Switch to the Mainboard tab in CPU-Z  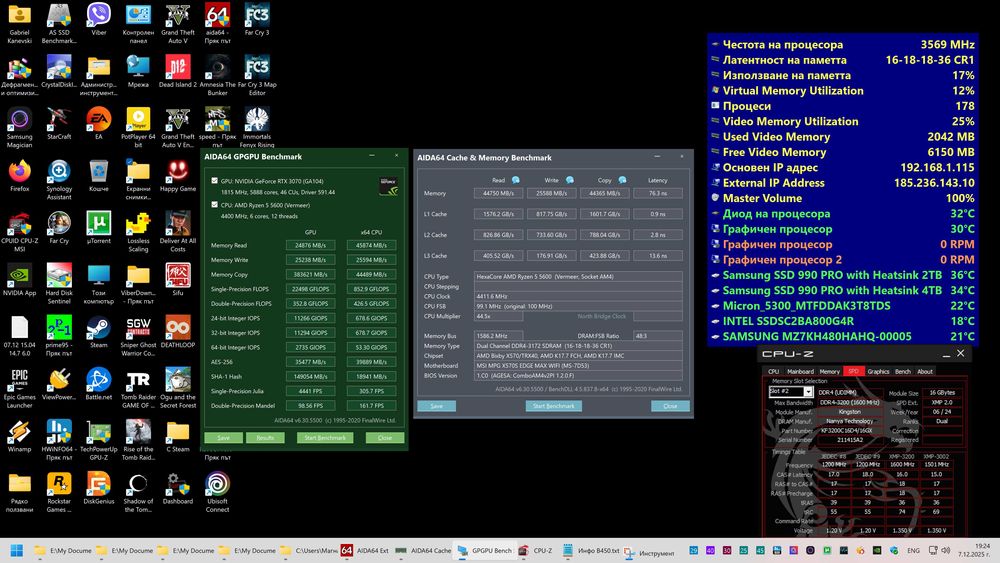800,371
